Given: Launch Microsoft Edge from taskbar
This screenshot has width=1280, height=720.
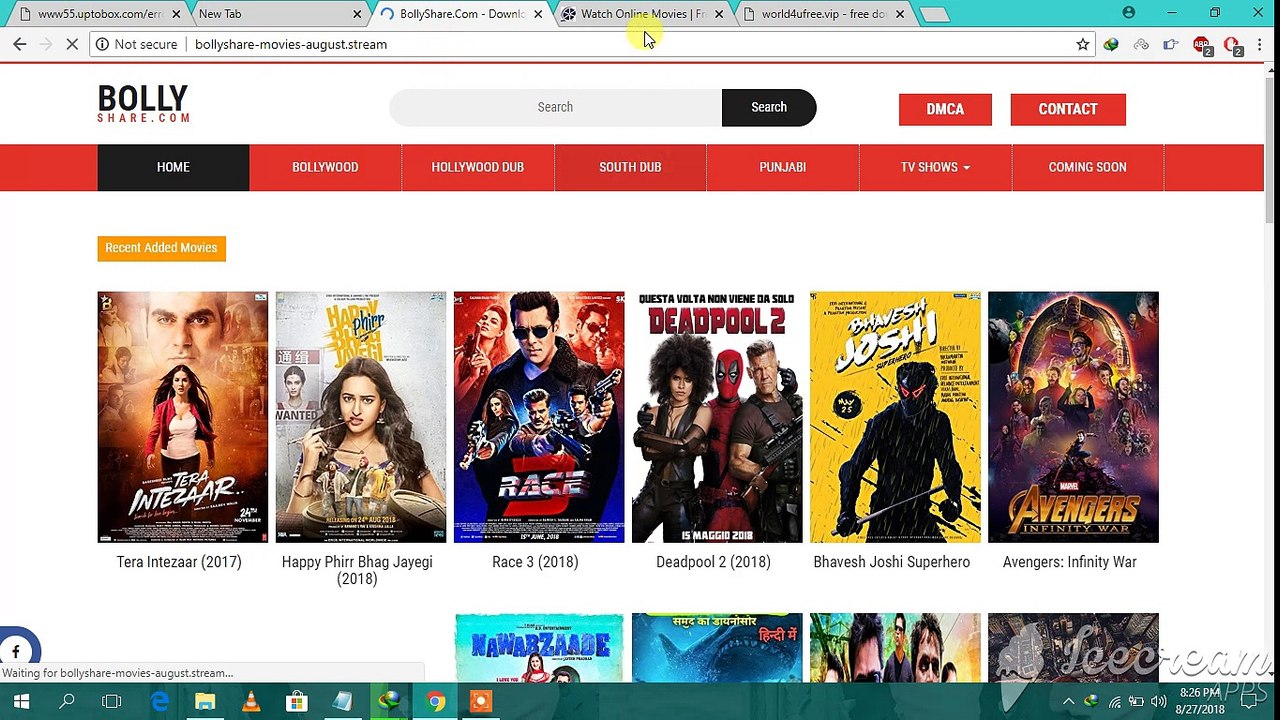Looking at the screenshot, I should click(159, 702).
